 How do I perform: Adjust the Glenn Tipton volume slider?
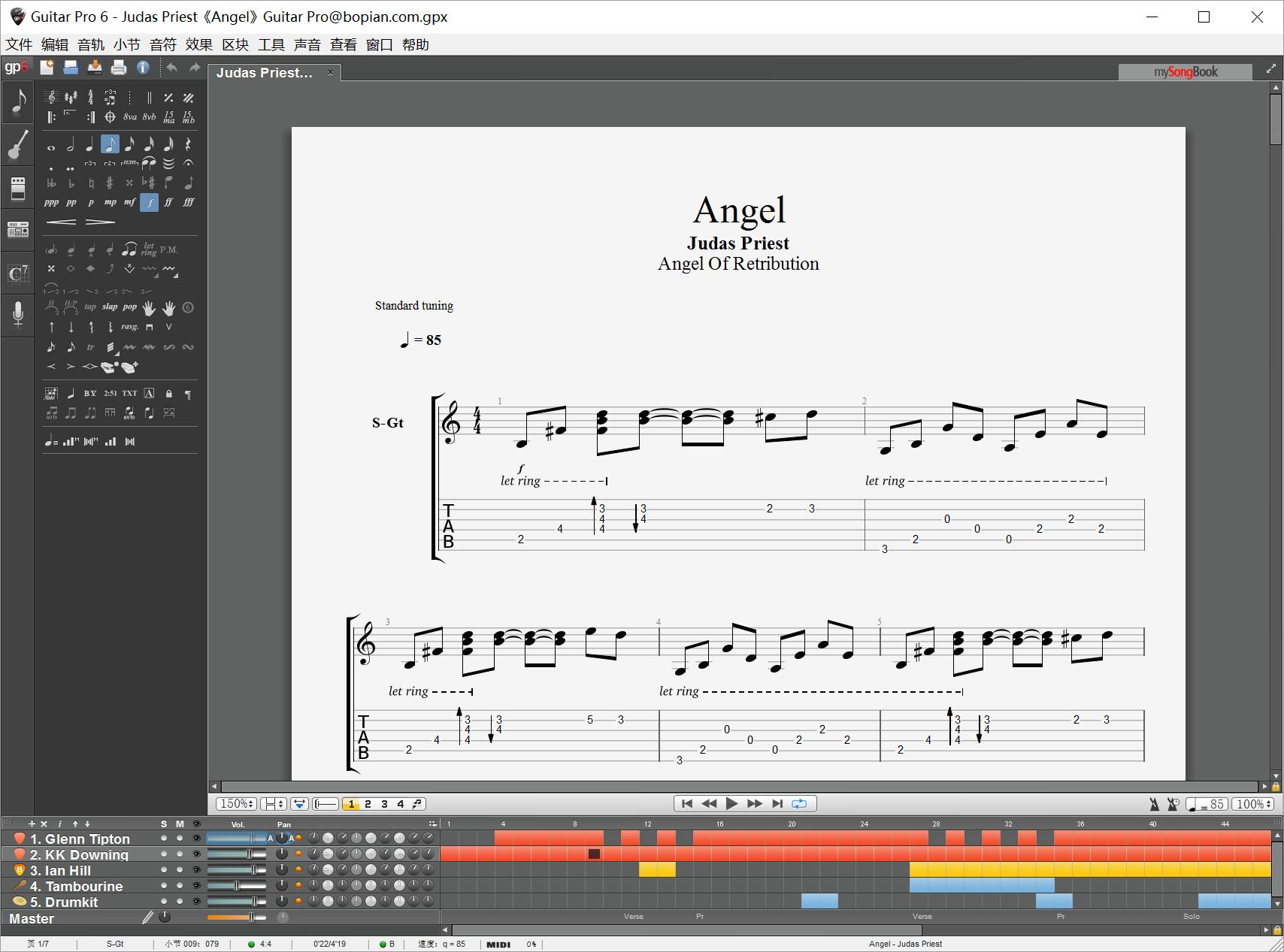236,839
